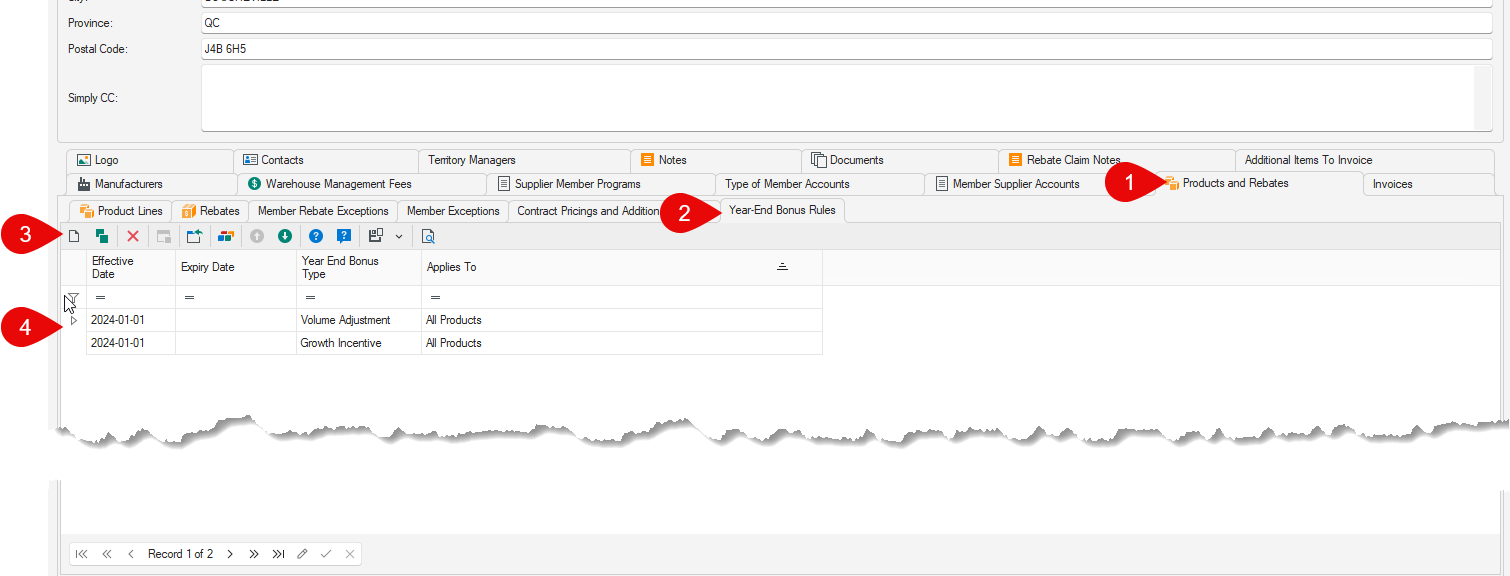
Task: Click the print preview magnifier icon
Action: pos(428,236)
